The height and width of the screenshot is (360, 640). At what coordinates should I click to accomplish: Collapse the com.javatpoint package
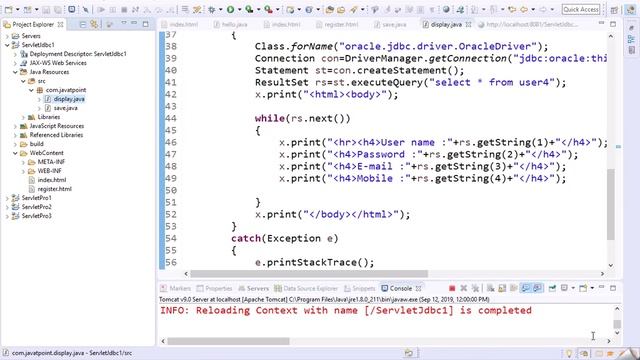[31, 90]
